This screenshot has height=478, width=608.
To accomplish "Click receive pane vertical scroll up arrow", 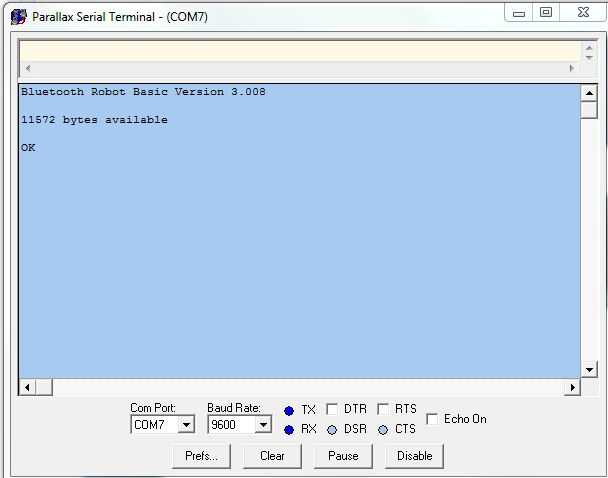I will pos(589,93).
